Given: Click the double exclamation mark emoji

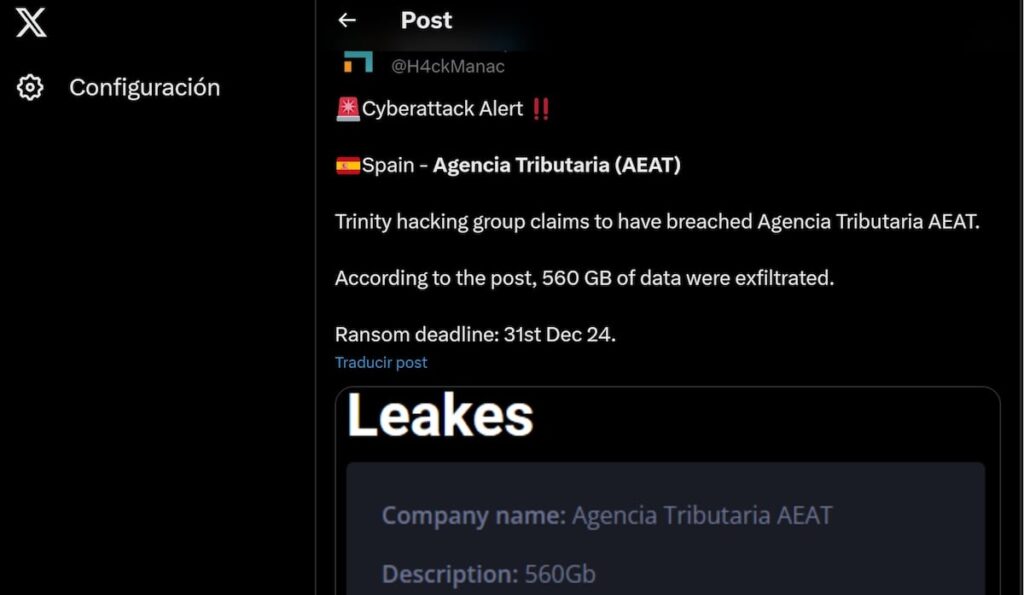Looking at the screenshot, I should coord(541,109).
